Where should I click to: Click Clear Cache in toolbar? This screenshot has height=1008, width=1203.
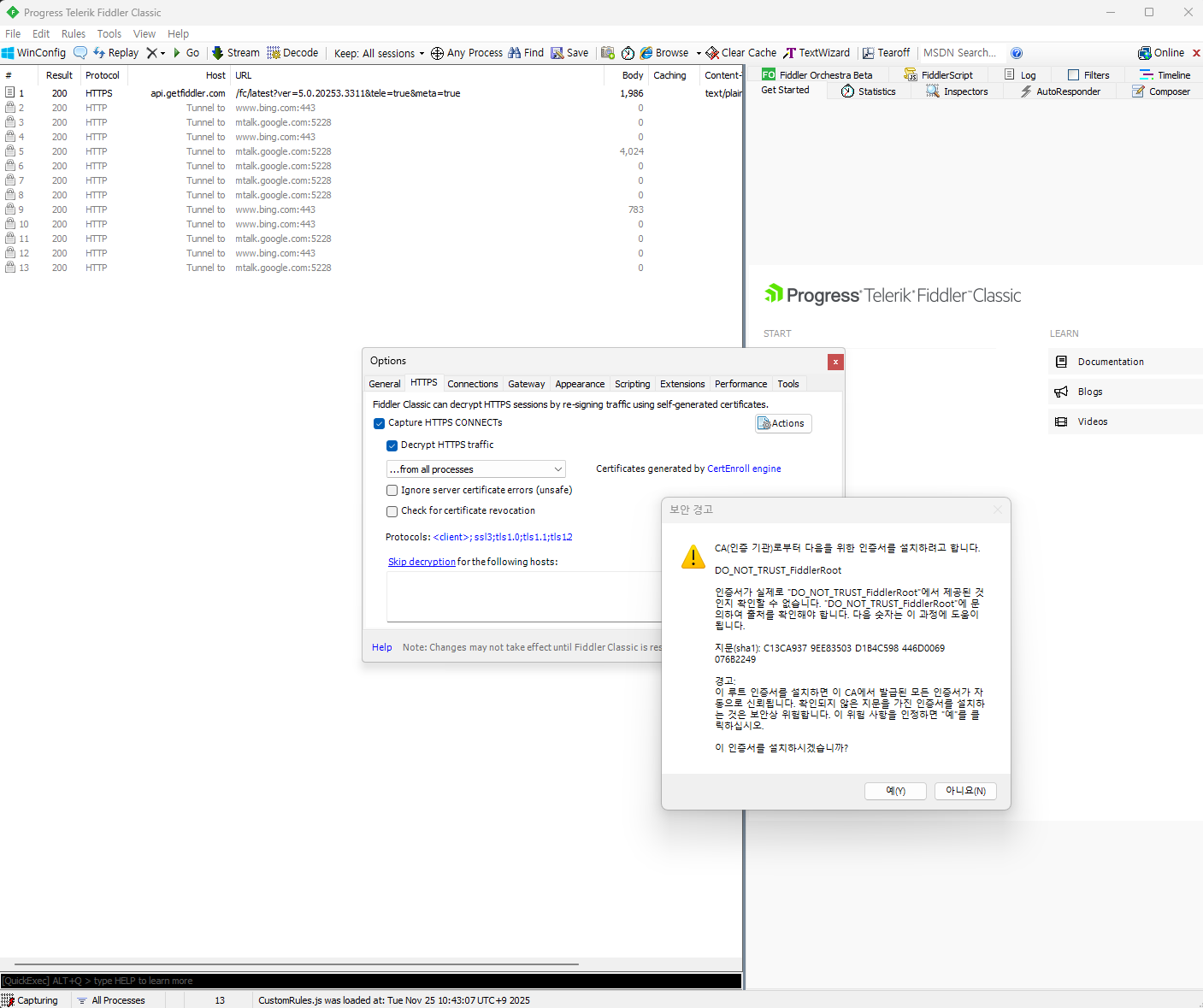(x=741, y=53)
